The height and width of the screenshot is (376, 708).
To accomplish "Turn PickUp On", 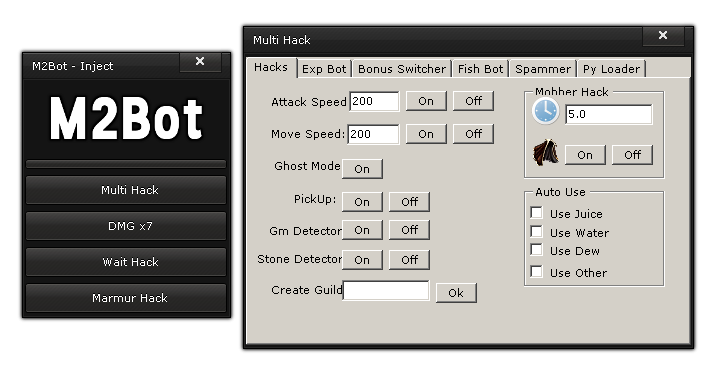I will click(x=362, y=202).
